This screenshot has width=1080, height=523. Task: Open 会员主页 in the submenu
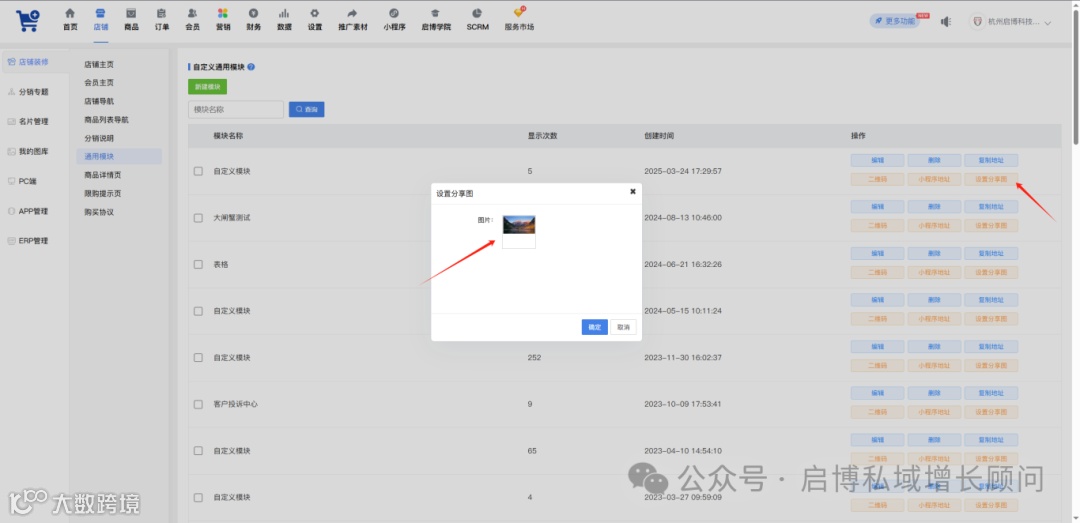pos(99,83)
